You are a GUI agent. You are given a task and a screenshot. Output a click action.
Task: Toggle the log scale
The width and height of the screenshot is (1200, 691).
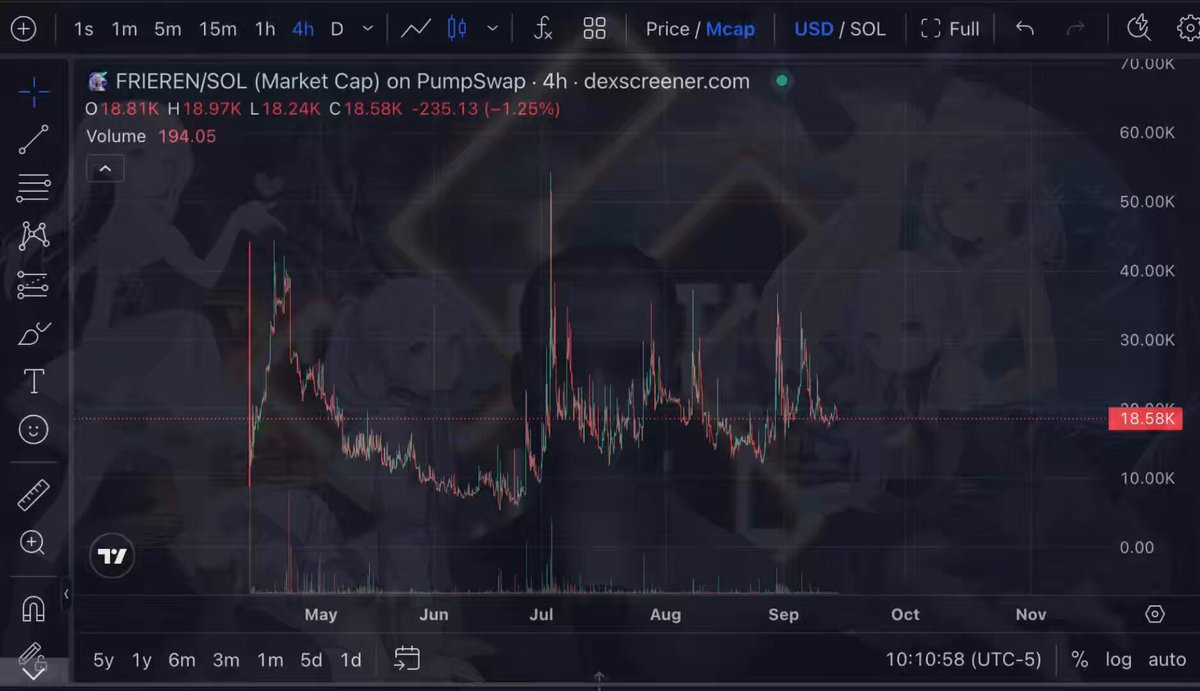point(1118,660)
